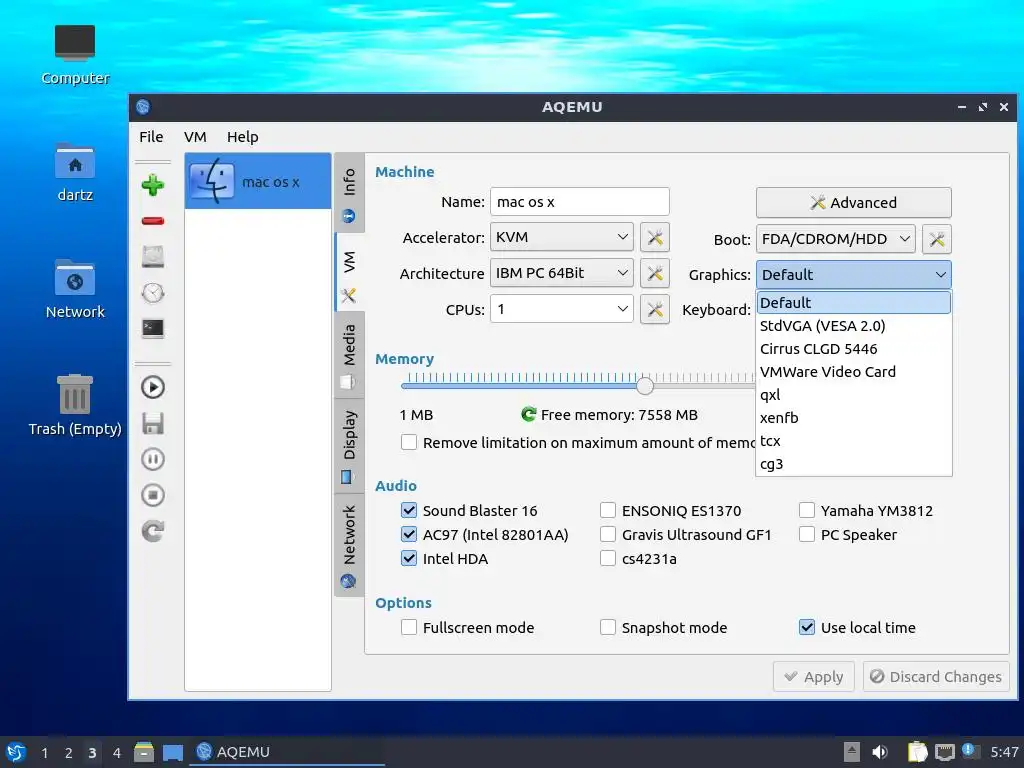This screenshot has width=1024, height=768.
Task: Open the clipboard tray icon
Action: click(x=917, y=752)
